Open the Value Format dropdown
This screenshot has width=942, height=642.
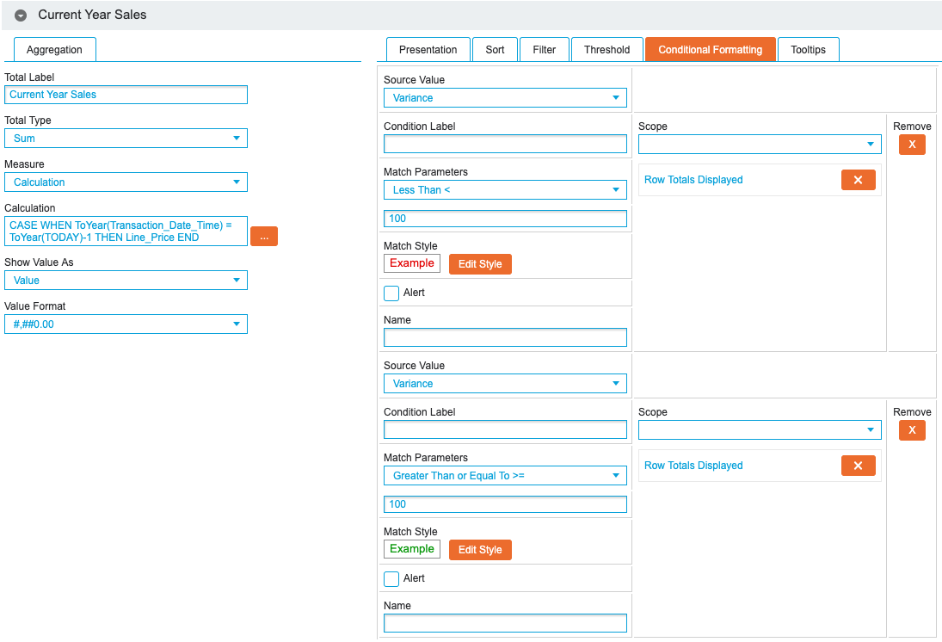(126, 324)
